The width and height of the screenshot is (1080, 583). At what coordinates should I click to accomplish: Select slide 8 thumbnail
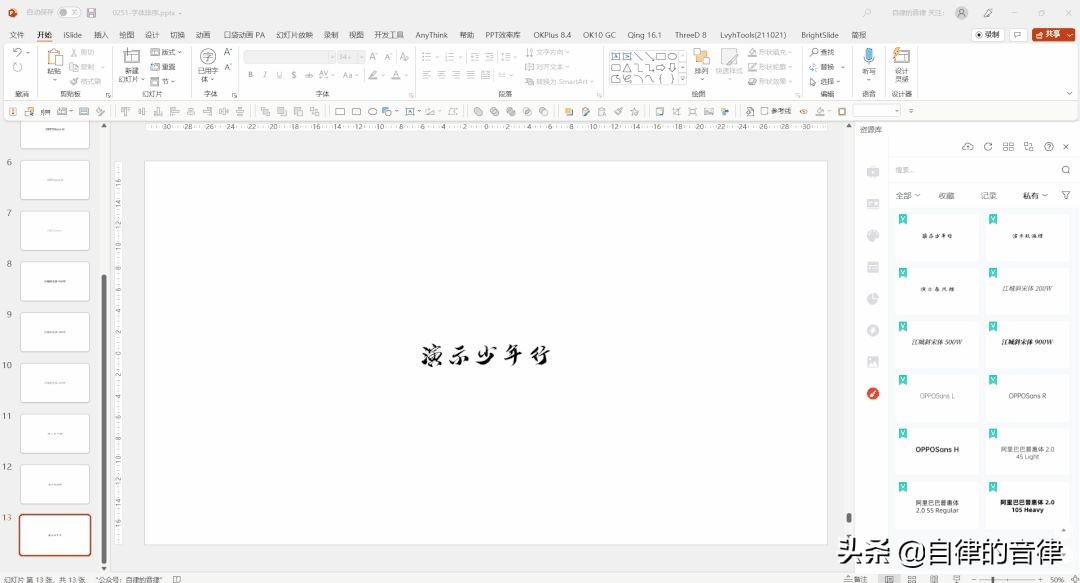(55, 281)
